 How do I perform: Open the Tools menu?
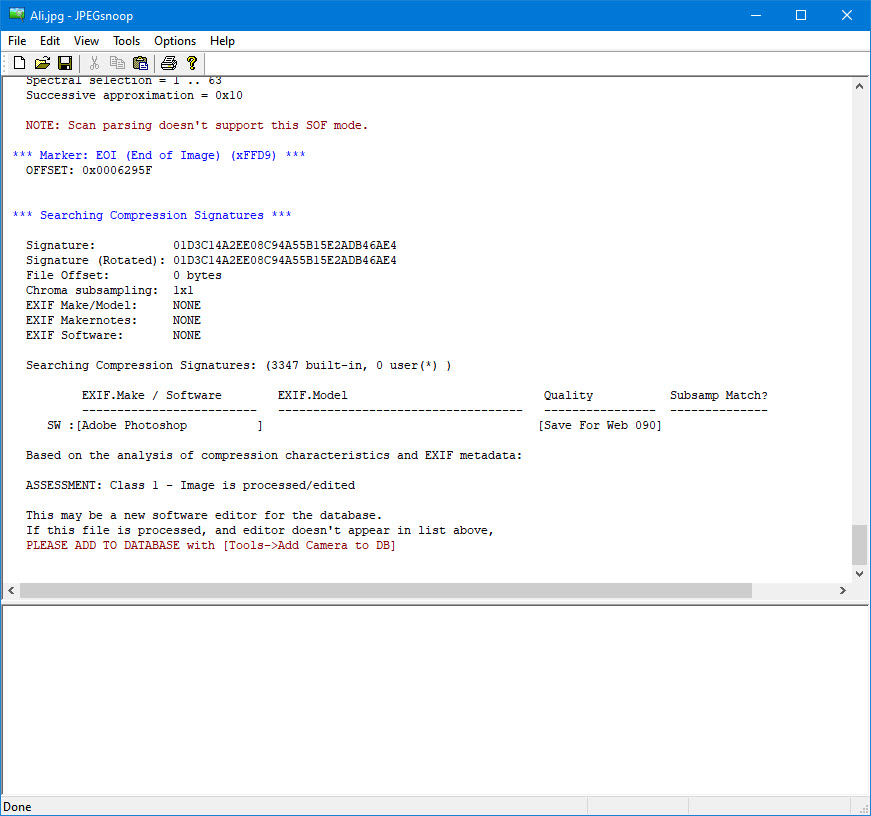(126, 41)
